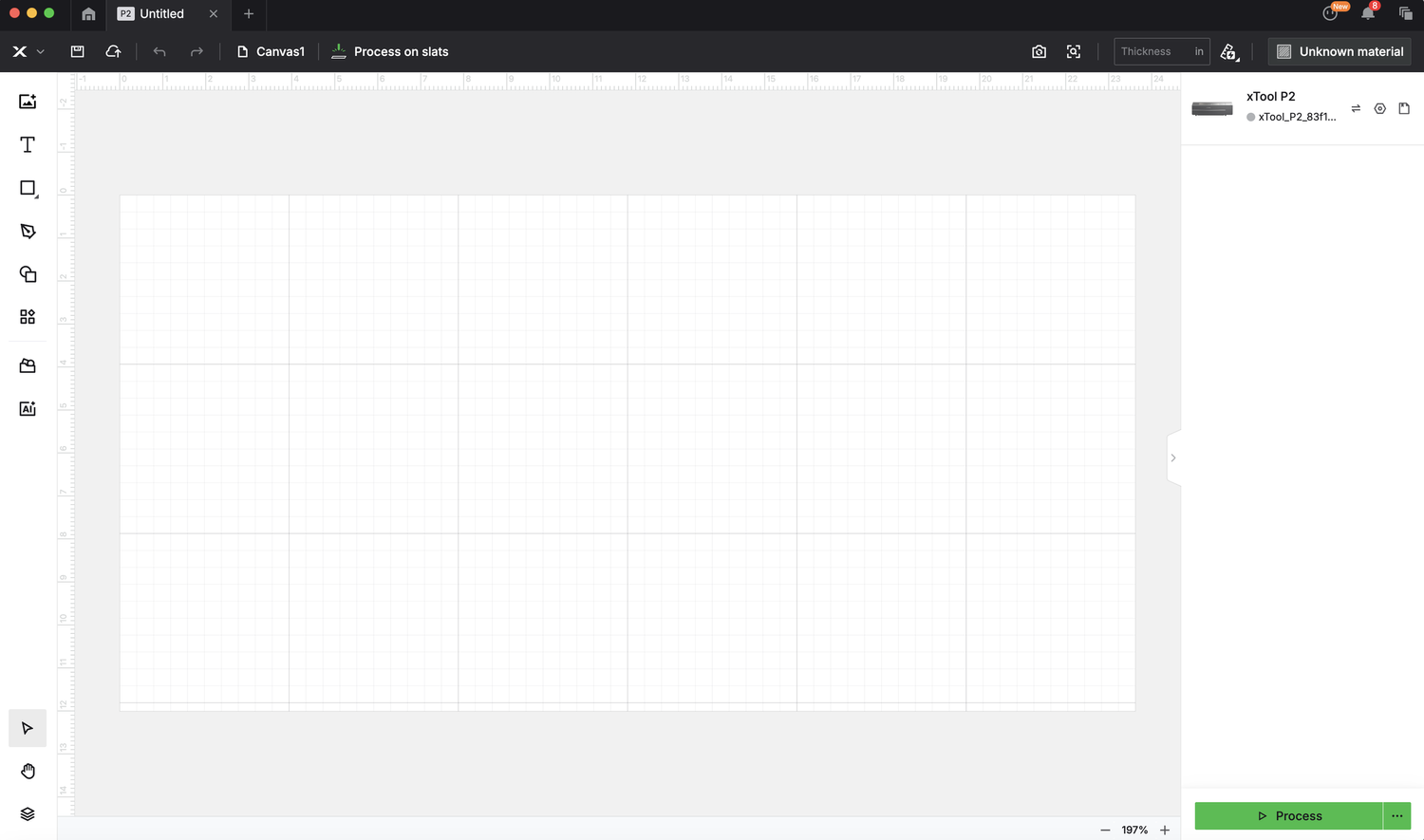Viewport: 1424px width, 840px height.
Task: Open the apps grid panel
Action: 28,317
